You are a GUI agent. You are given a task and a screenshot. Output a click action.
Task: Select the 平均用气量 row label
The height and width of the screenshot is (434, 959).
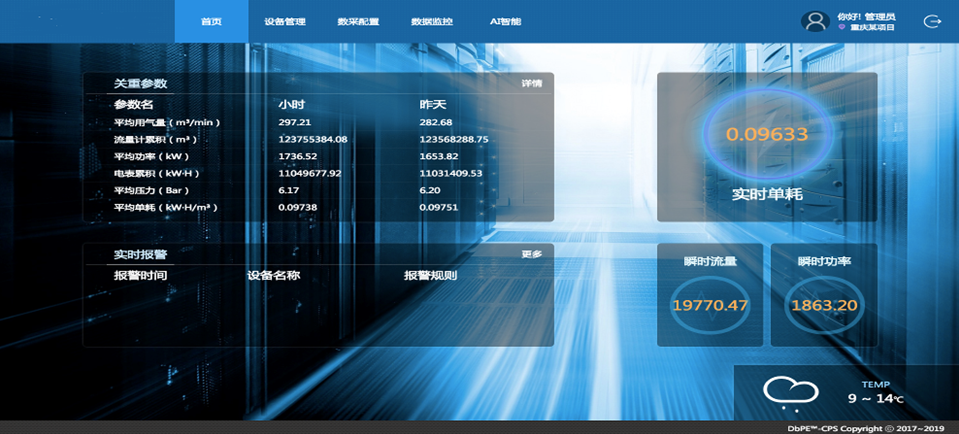[x=166, y=122]
